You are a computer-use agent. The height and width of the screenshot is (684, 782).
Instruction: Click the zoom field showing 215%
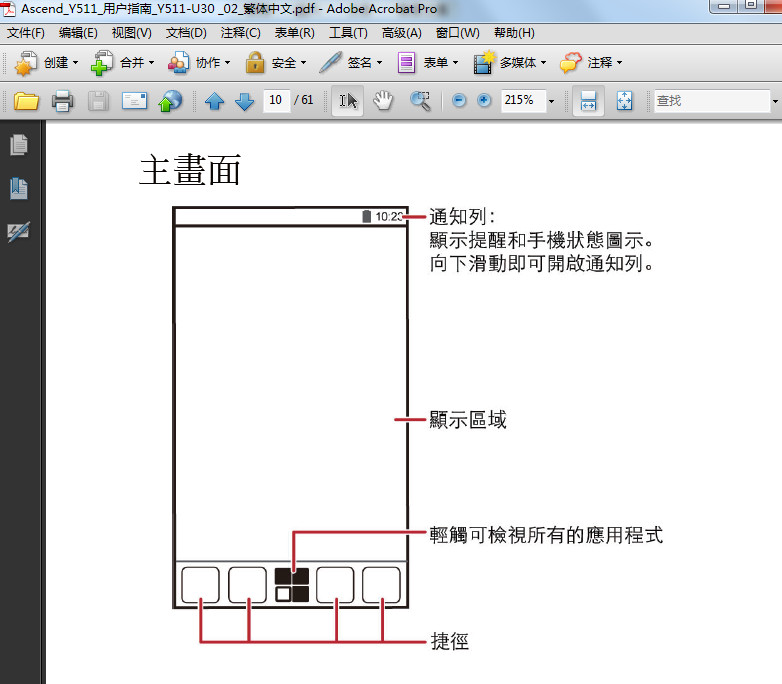524,101
